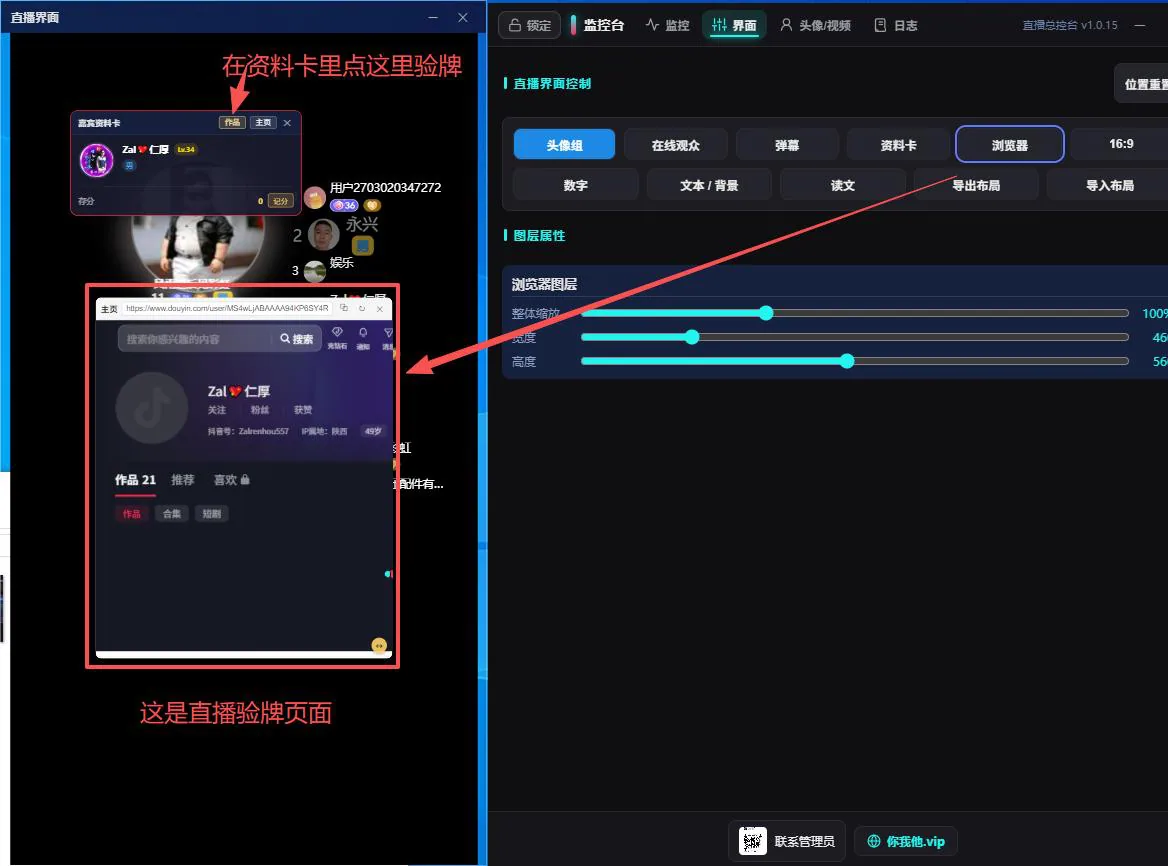Click the browser reload icon

click(362, 308)
